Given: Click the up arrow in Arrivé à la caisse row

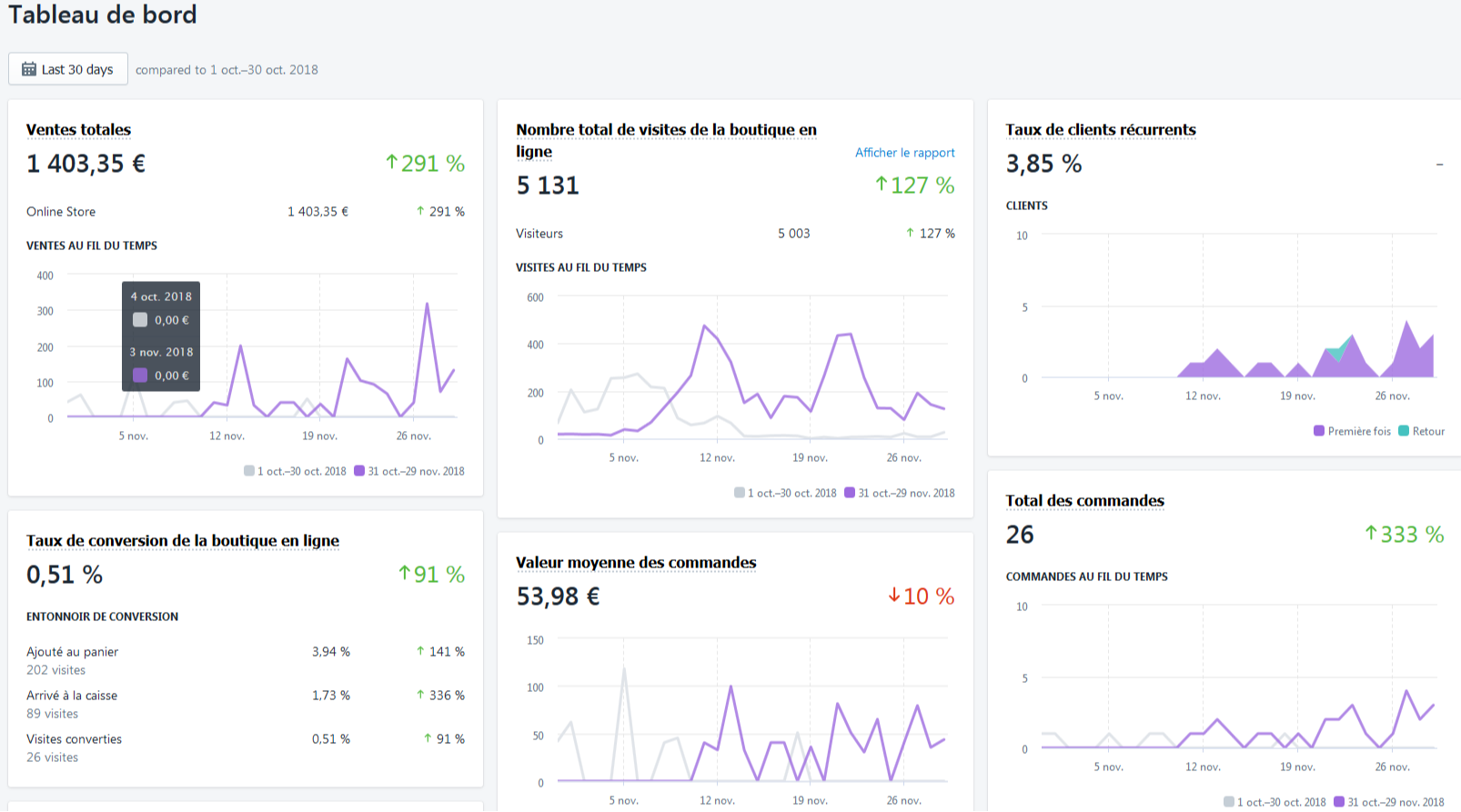Looking at the screenshot, I should [x=420, y=695].
